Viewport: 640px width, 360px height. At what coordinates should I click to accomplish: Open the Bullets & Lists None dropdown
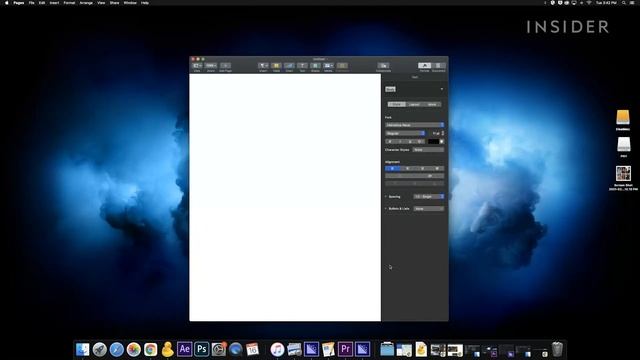coord(429,209)
